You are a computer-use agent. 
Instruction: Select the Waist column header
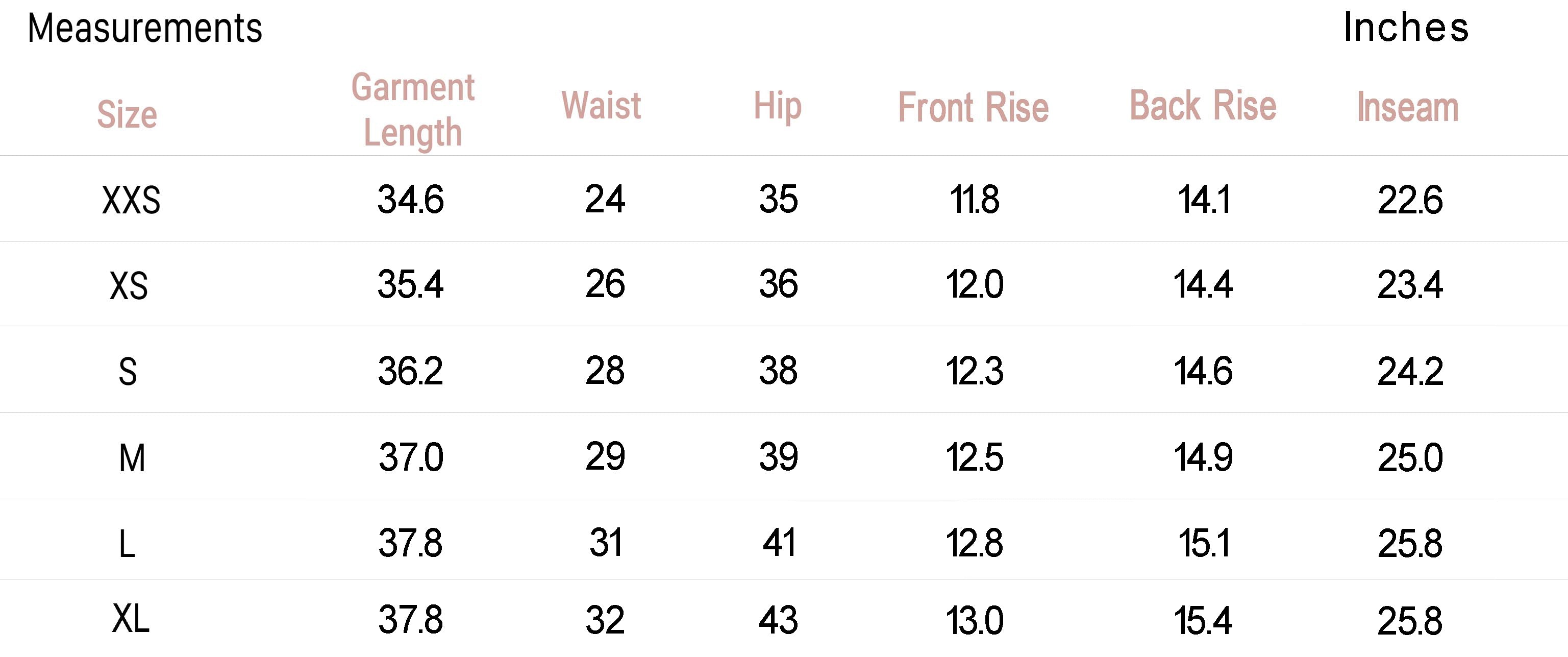click(x=602, y=105)
